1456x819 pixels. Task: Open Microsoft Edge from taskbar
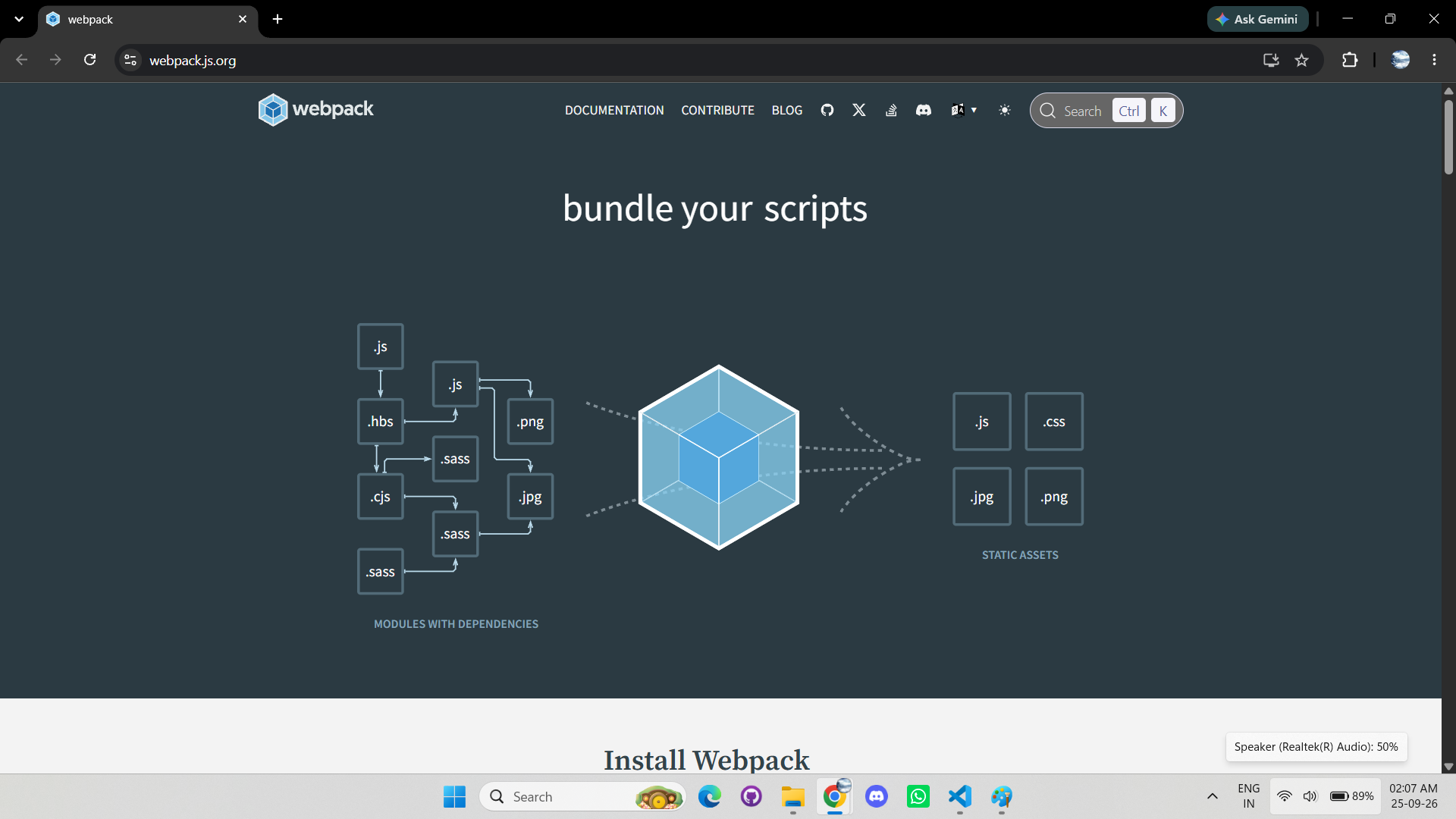[710, 796]
